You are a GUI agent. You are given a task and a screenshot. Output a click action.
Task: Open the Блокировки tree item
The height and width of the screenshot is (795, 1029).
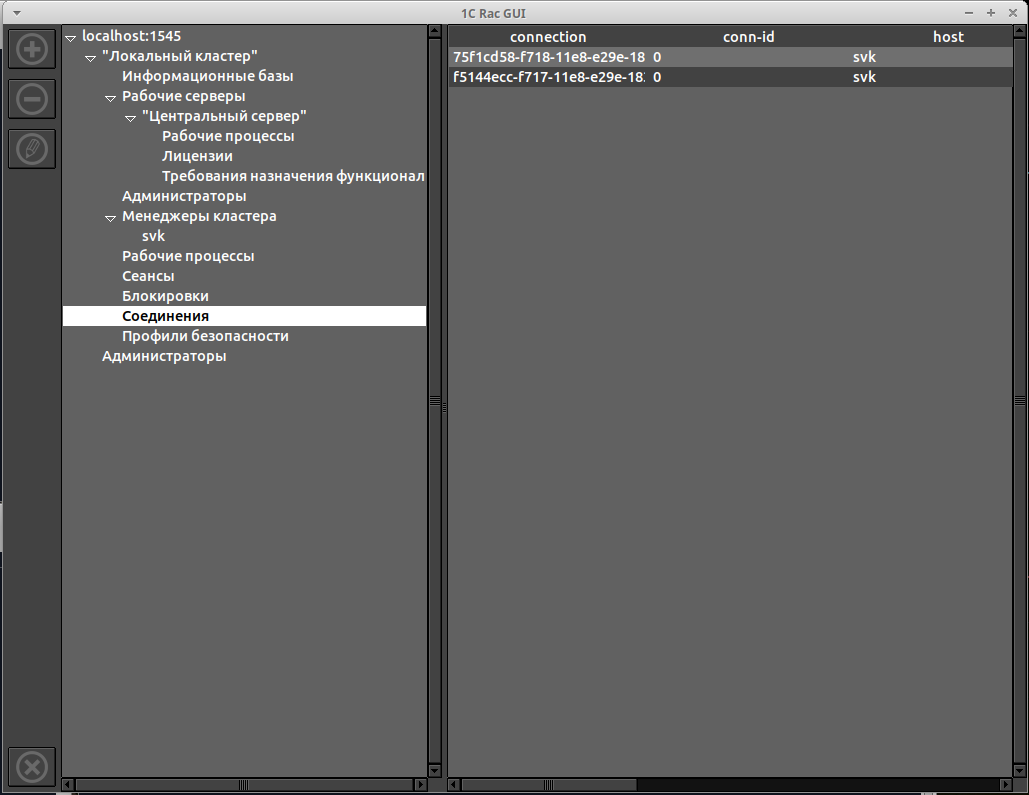tap(165, 296)
